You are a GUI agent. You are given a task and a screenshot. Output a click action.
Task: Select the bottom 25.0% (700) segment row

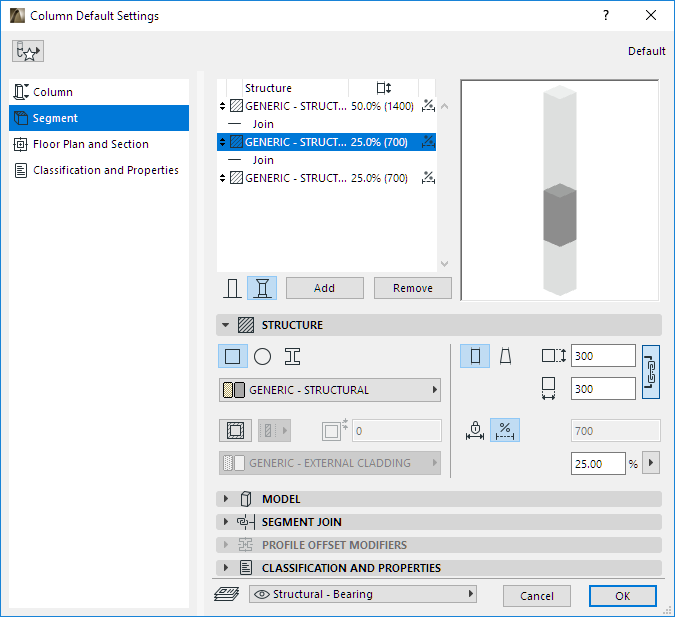pos(326,178)
